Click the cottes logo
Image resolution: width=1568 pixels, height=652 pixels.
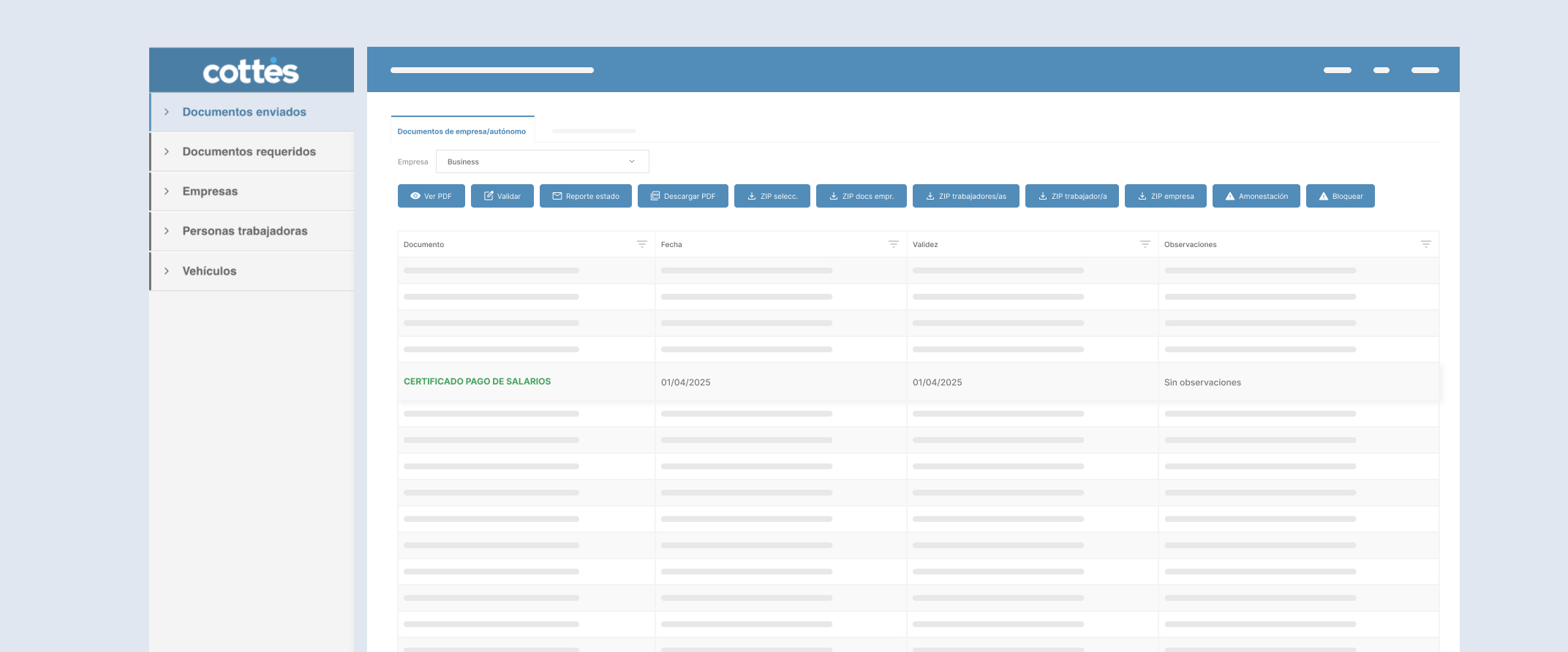251,71
